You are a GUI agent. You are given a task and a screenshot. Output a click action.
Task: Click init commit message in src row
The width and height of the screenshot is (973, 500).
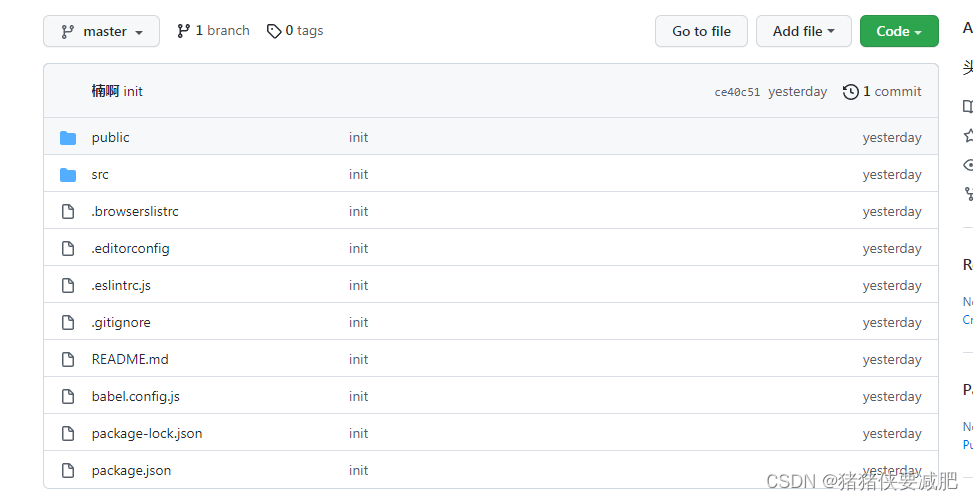point(359,174)
